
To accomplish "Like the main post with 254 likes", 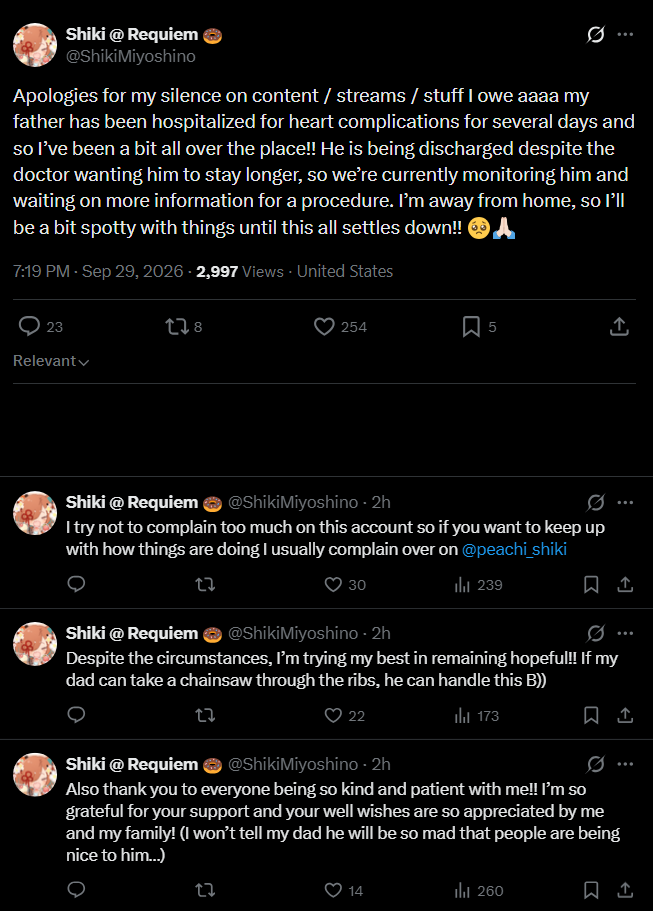I will [x=340, y=327].
